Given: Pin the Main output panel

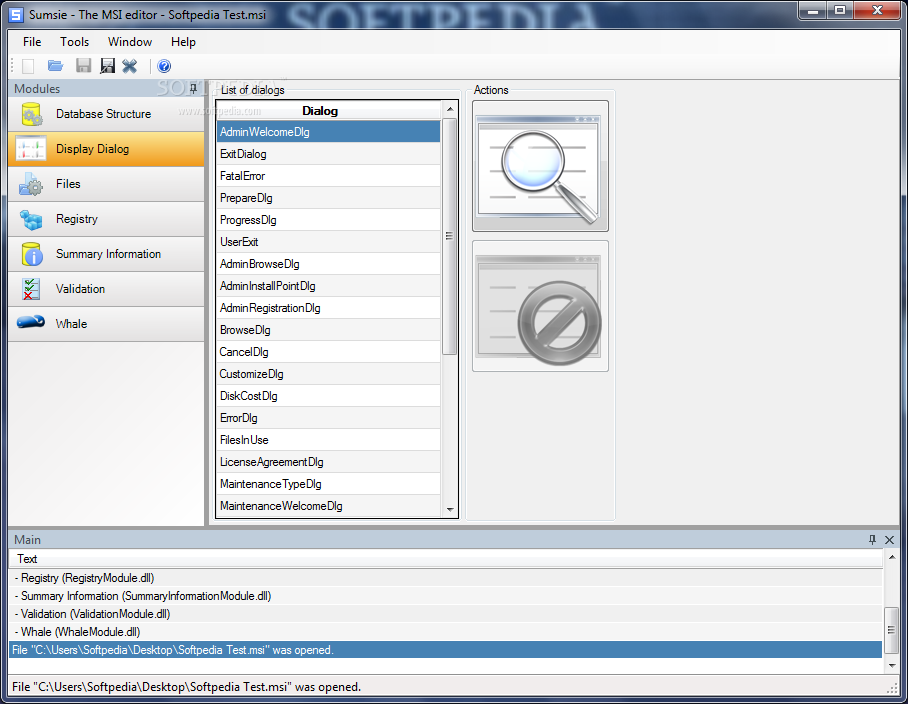Looking at the screenshot, I should click(x=872, y=540).
